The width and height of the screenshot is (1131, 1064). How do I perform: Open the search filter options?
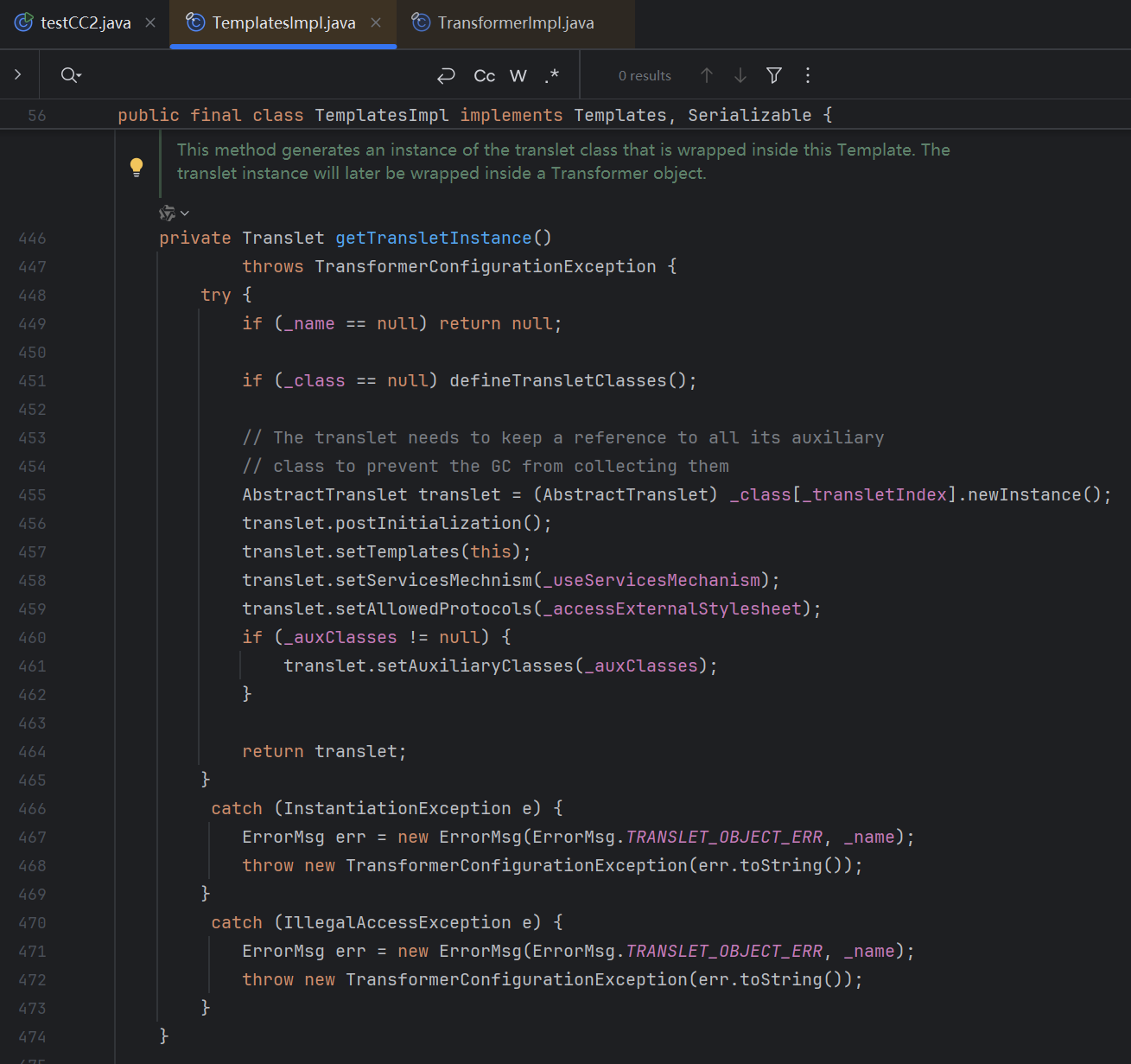pos(774,75)
